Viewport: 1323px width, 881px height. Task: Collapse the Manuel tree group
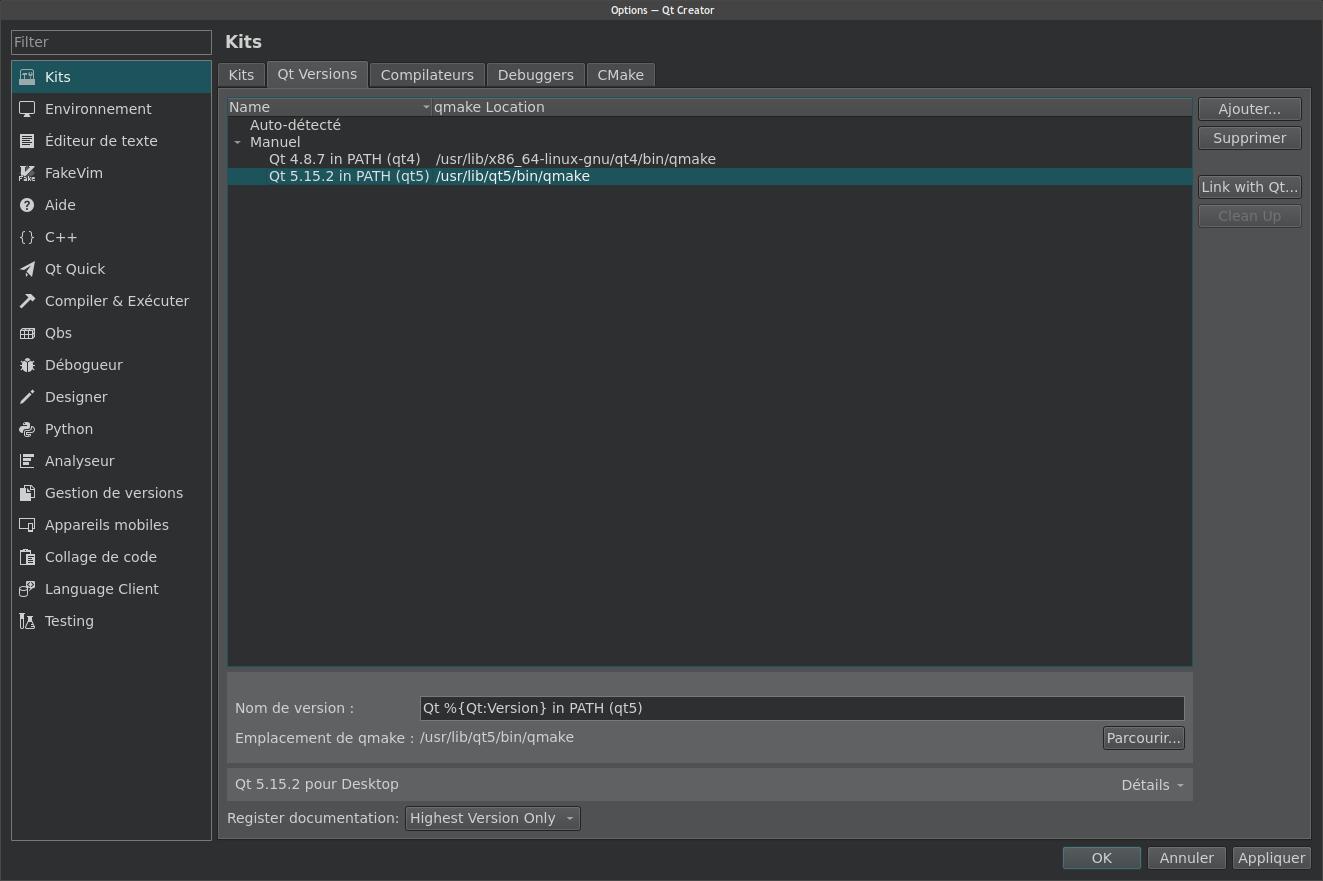(x=238, y=142)
